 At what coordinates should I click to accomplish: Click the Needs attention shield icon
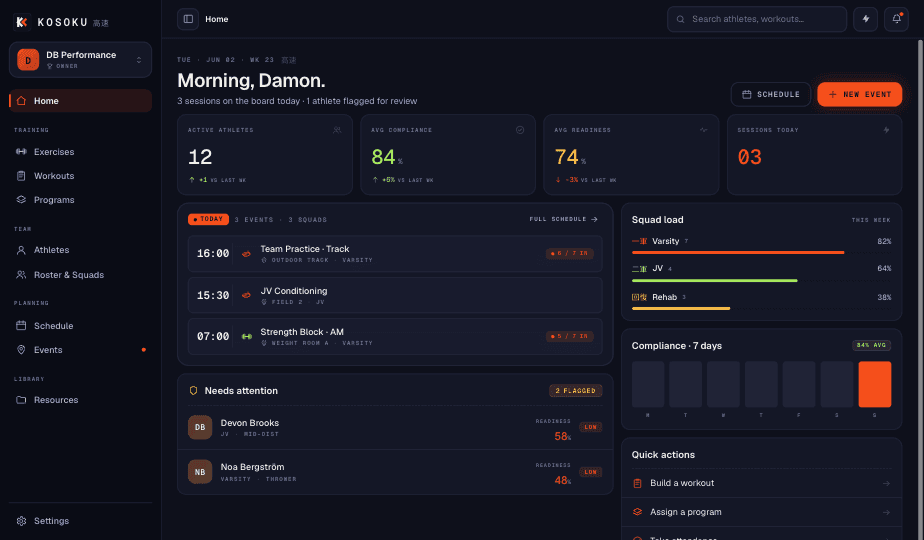pyautogui.click(x=193, y=390)
